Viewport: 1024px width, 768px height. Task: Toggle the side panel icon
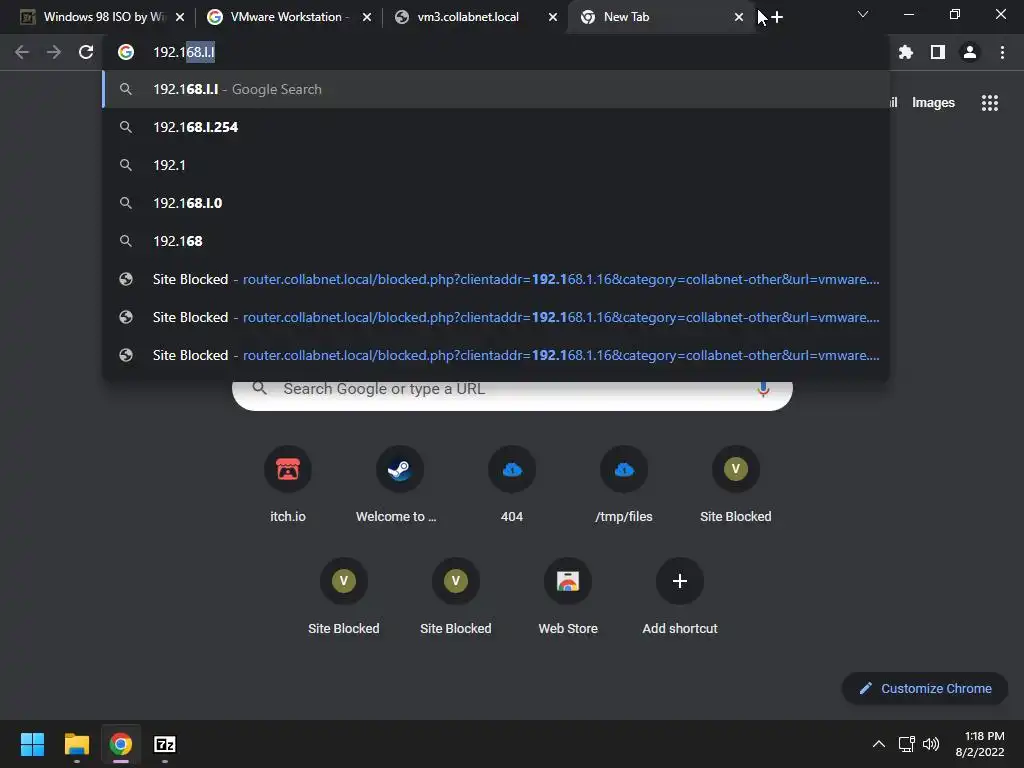tap(938, 52)
